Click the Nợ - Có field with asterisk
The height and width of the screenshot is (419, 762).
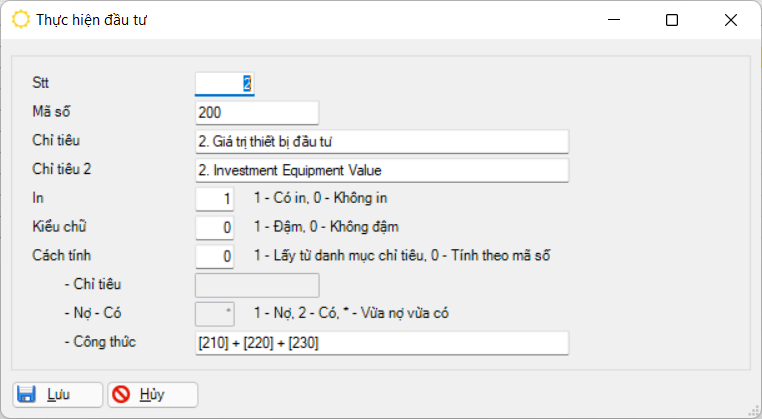(x=214, y=314)
